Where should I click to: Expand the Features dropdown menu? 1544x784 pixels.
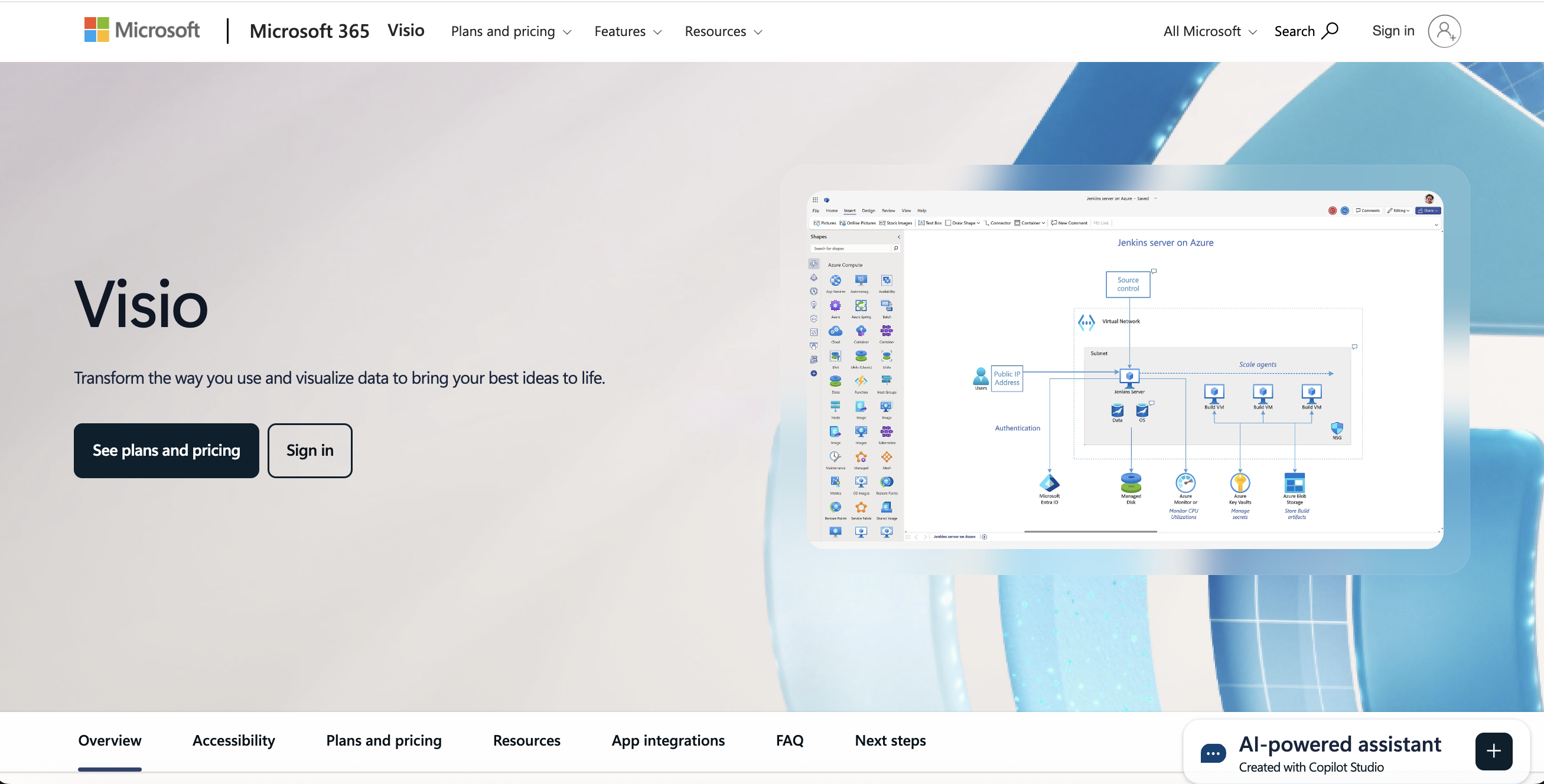(627, 31)
